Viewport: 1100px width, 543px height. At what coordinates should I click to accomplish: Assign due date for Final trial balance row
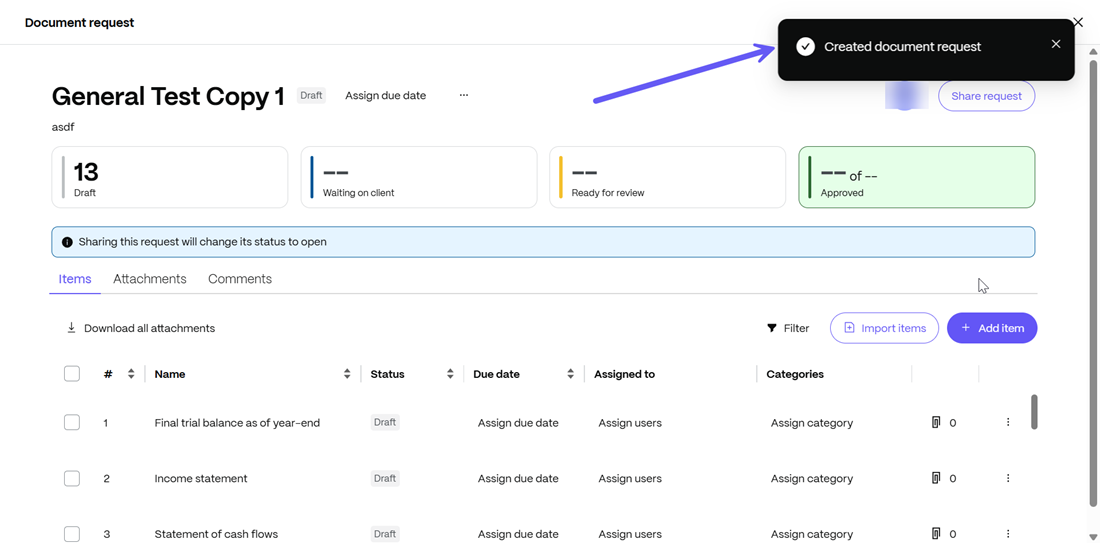(518, 423)
